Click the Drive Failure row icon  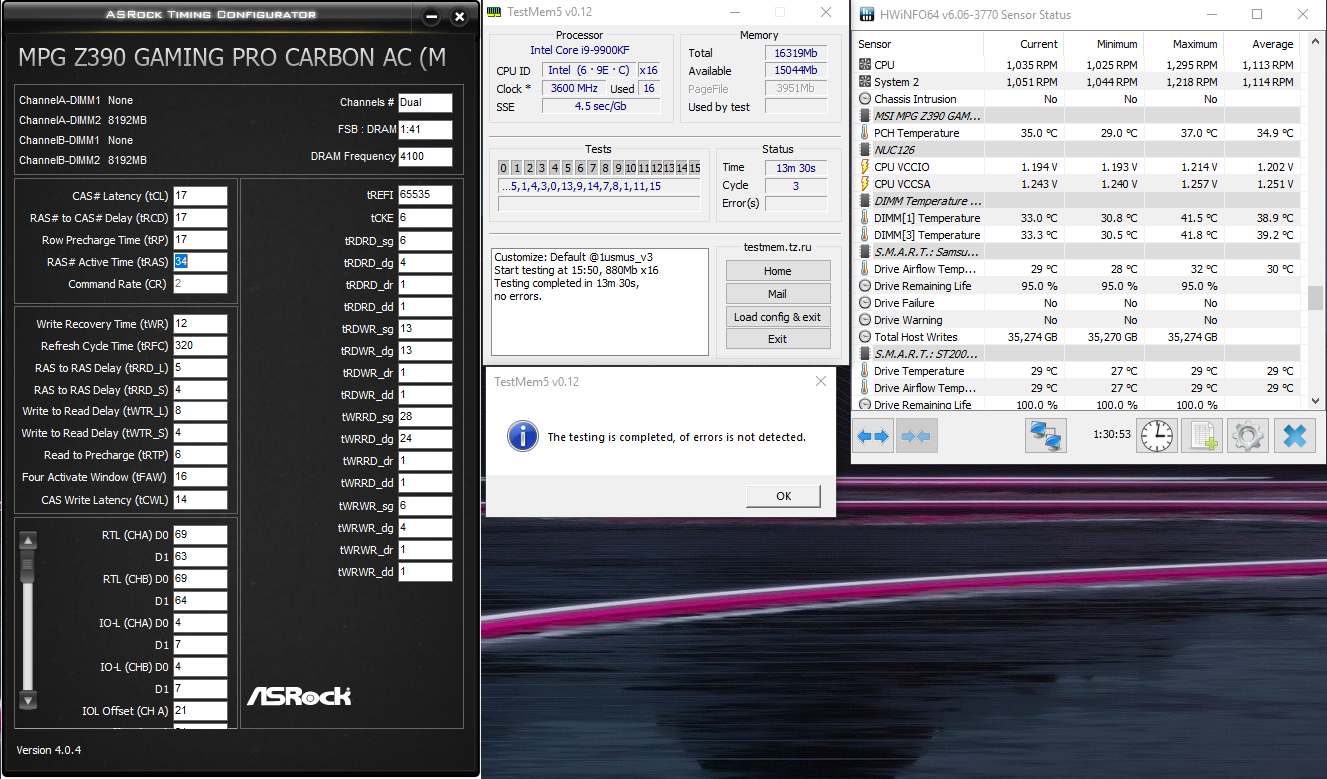point(865,303)
